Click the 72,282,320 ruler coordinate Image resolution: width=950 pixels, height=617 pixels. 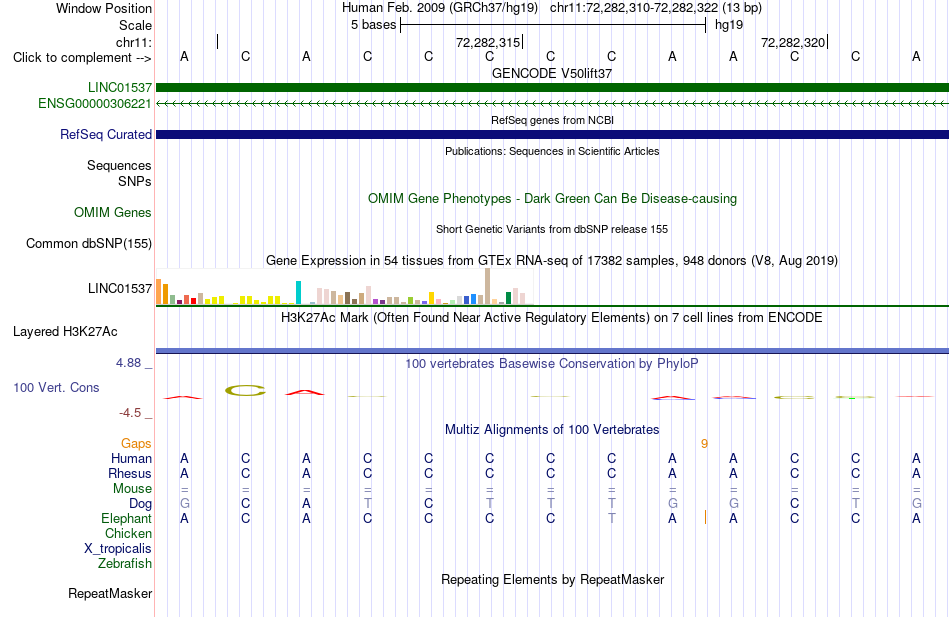[x=793, y=42]
